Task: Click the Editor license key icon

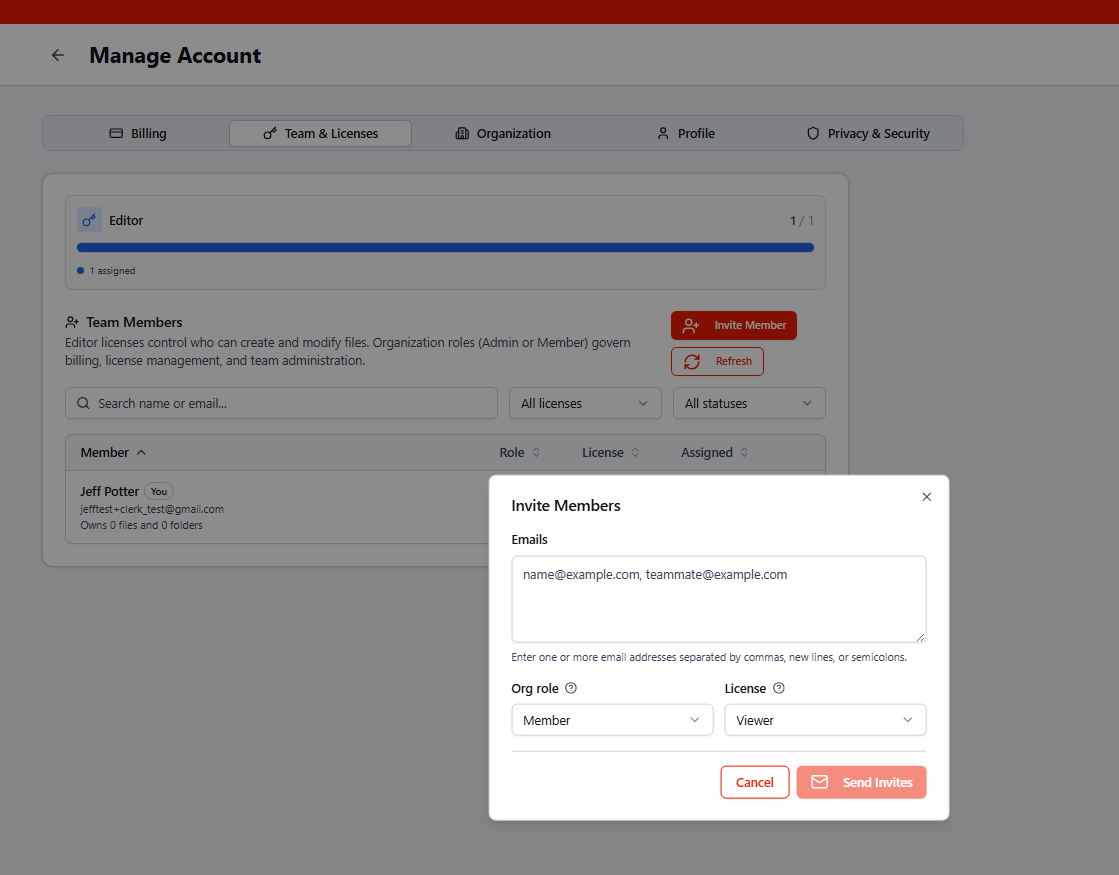Action: [89, 220]
